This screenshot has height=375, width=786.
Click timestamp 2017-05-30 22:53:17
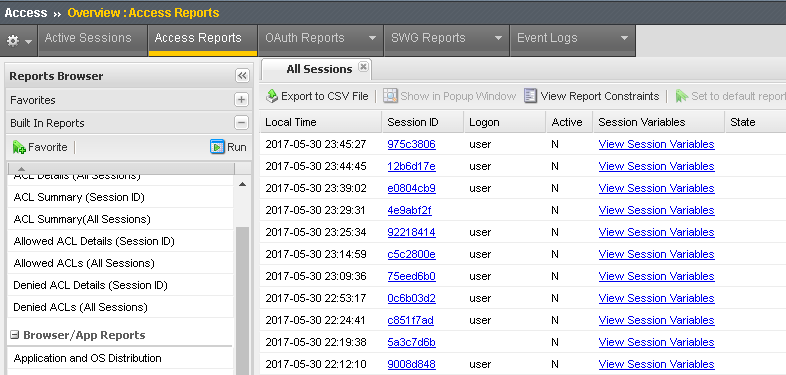(316, 298)
